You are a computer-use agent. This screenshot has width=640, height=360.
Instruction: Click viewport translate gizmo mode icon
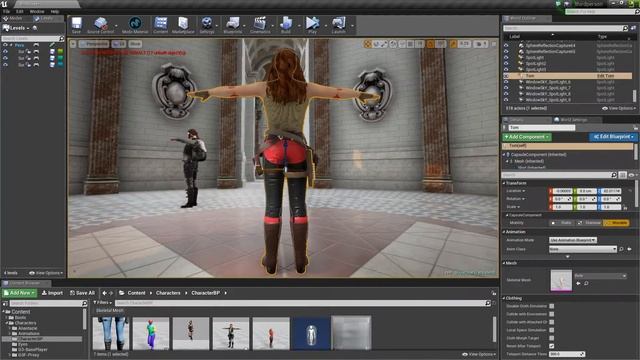coord(367,44)
